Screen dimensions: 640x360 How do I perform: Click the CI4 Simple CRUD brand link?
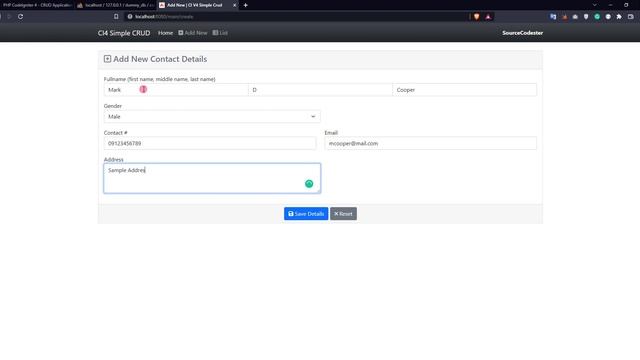point(124,33)
